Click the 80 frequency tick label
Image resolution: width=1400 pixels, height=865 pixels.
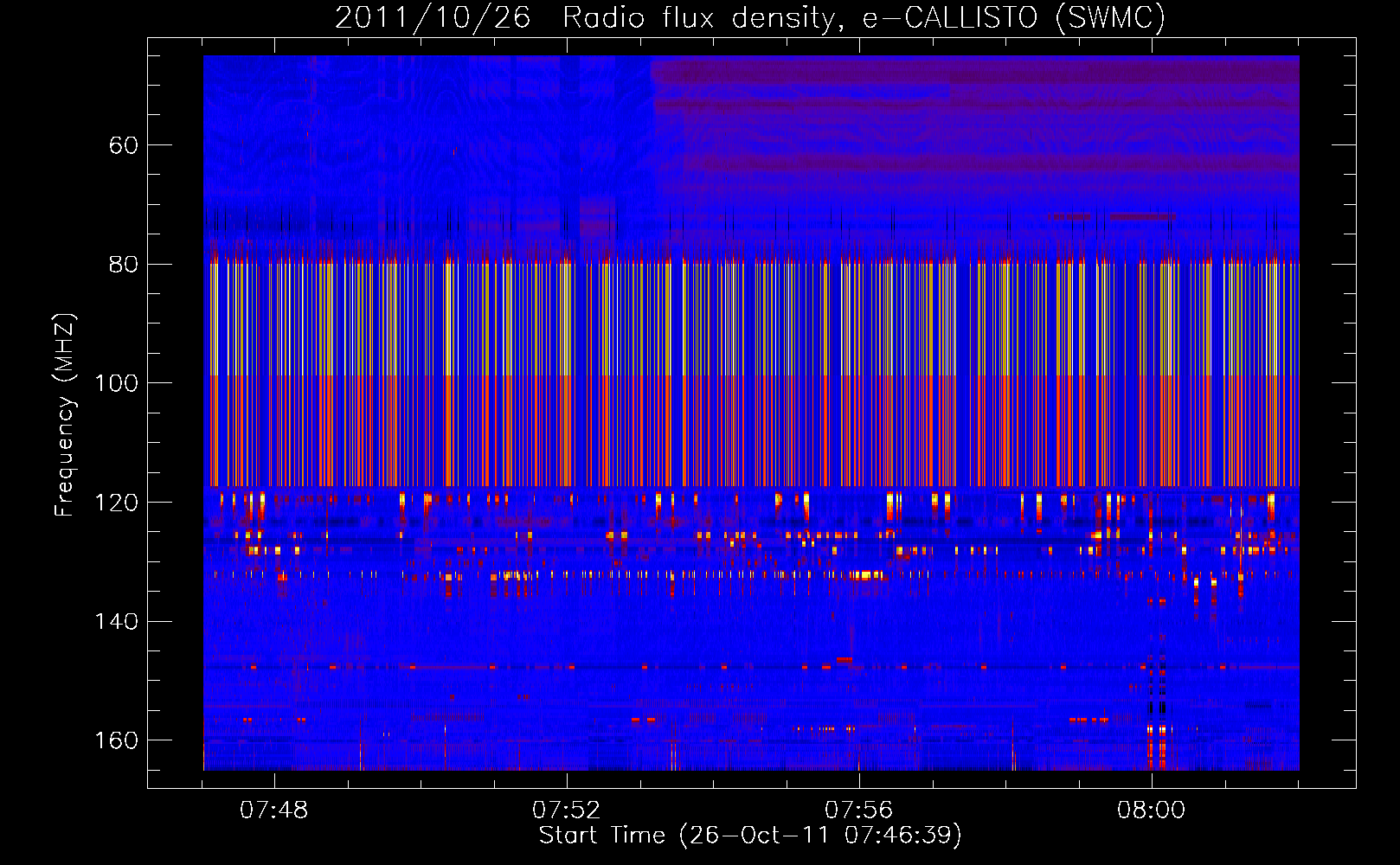click(124, 265)
